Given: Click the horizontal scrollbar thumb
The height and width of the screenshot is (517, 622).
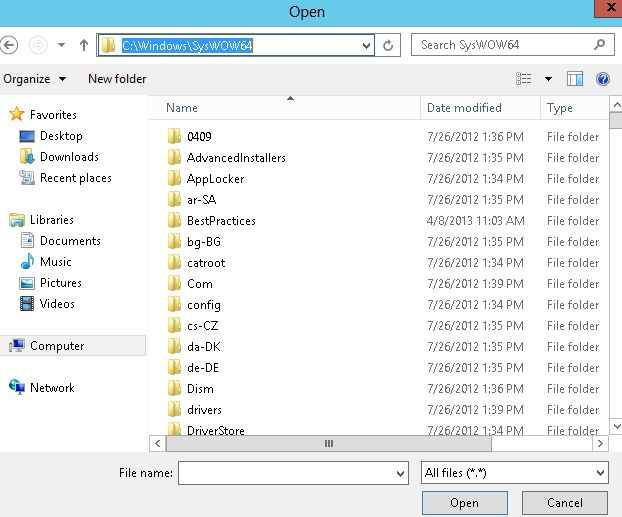Looking at the screenshot, I should [x=328, y=444].
